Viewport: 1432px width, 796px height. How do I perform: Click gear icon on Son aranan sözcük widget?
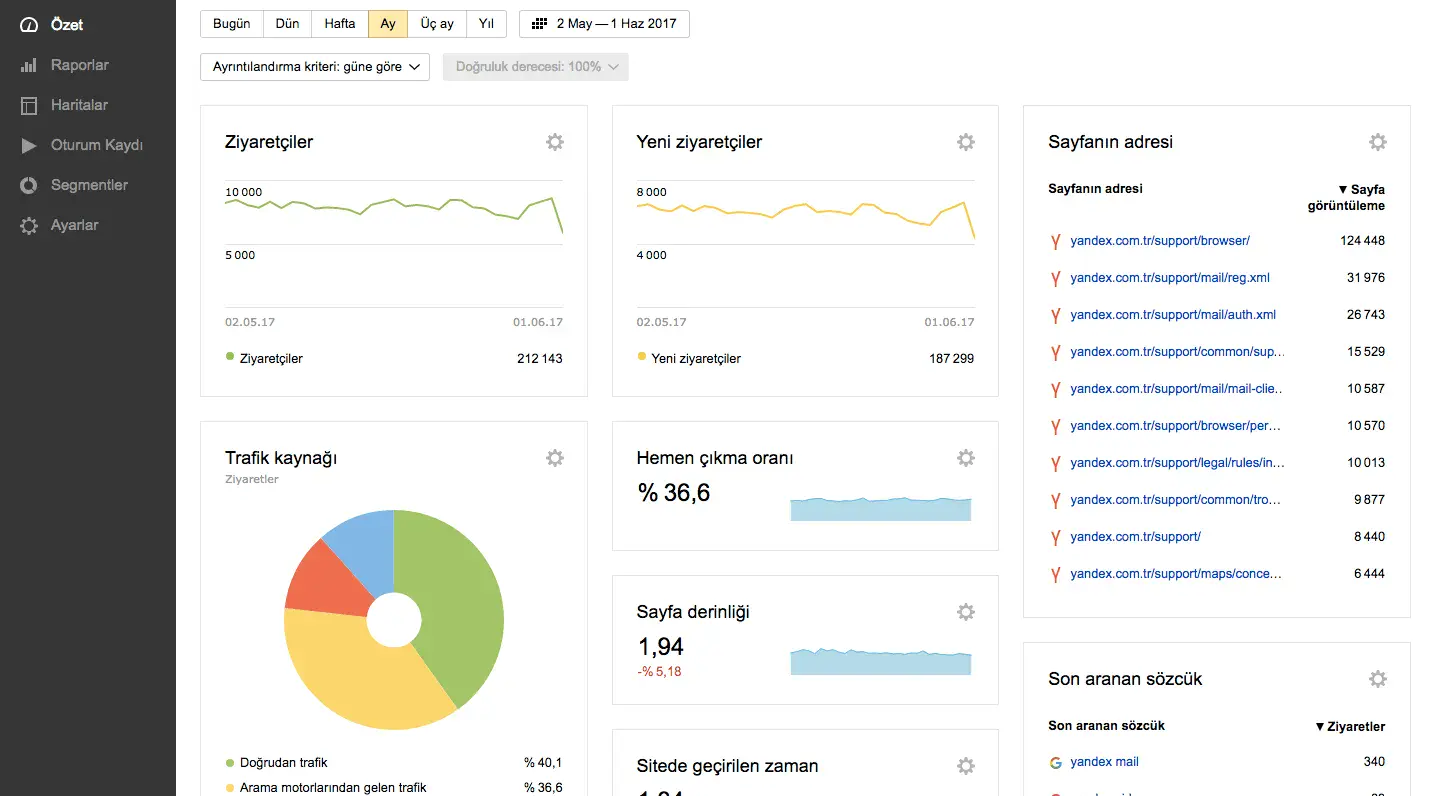1377,679
